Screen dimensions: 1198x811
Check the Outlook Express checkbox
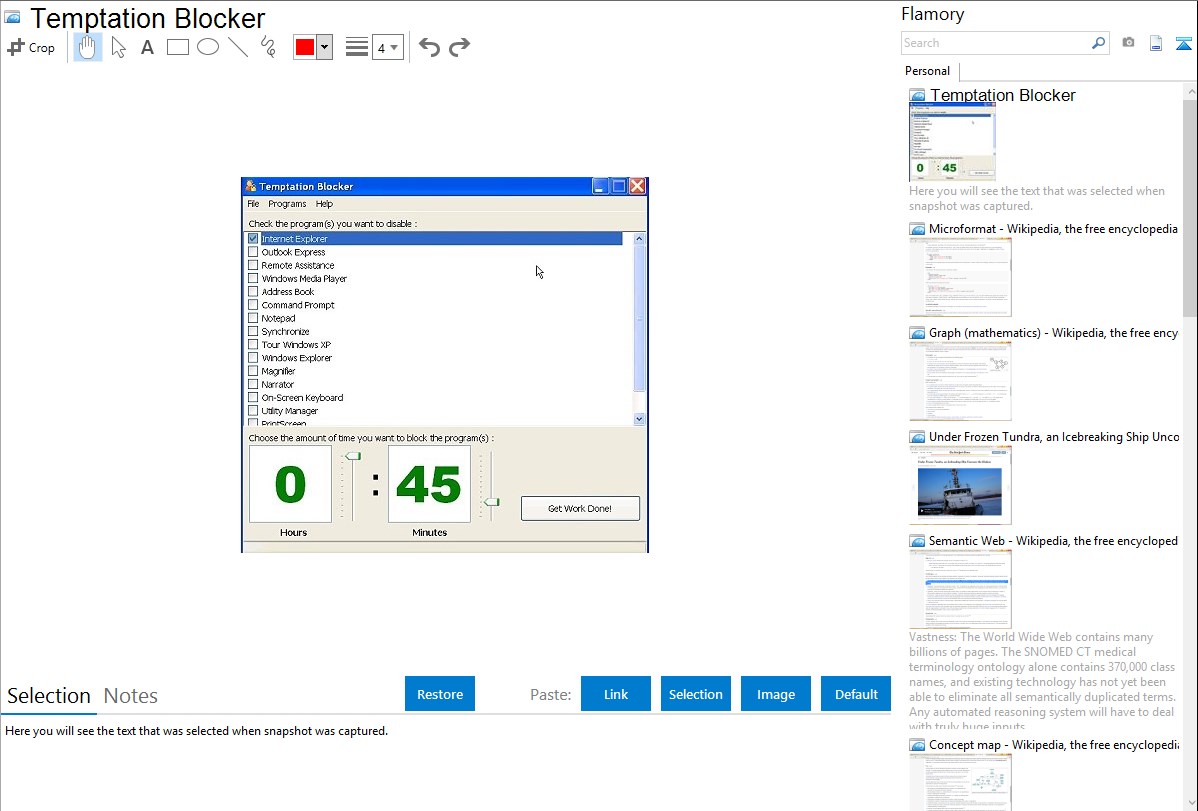pos(253,251)
